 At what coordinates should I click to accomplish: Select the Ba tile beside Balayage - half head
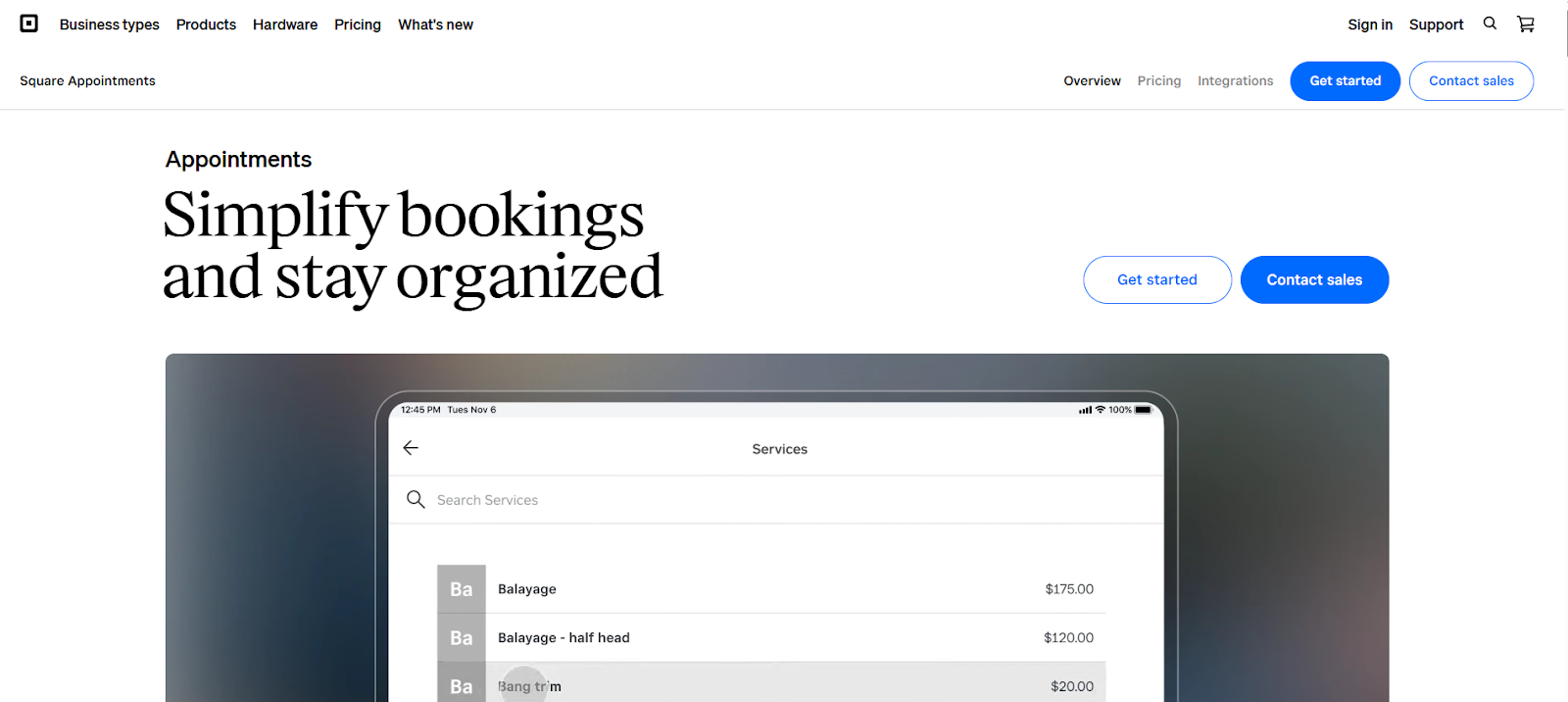pos(462,638)
